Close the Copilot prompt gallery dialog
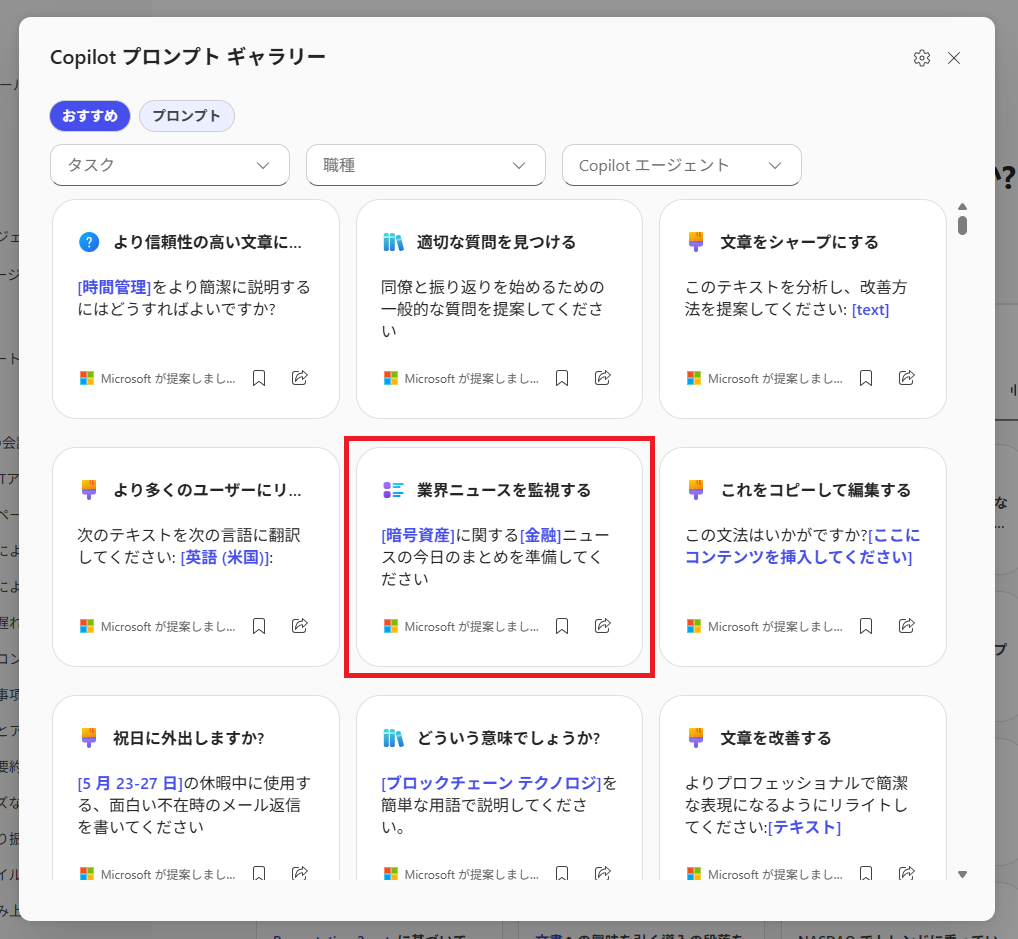The width and height of the screenshot is (1018, 939). [x=954, y=58]
